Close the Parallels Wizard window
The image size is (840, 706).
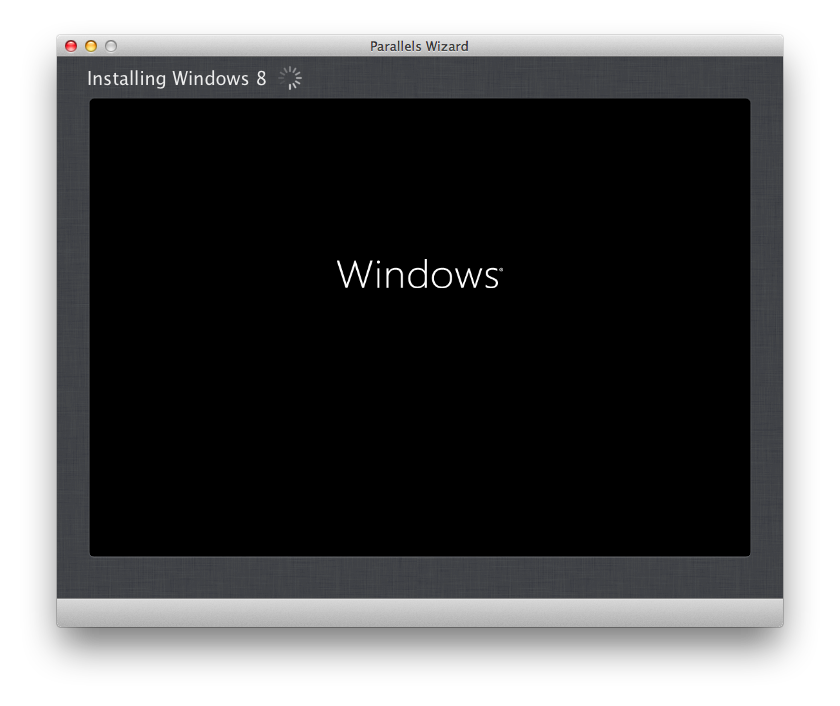[71, 46]
